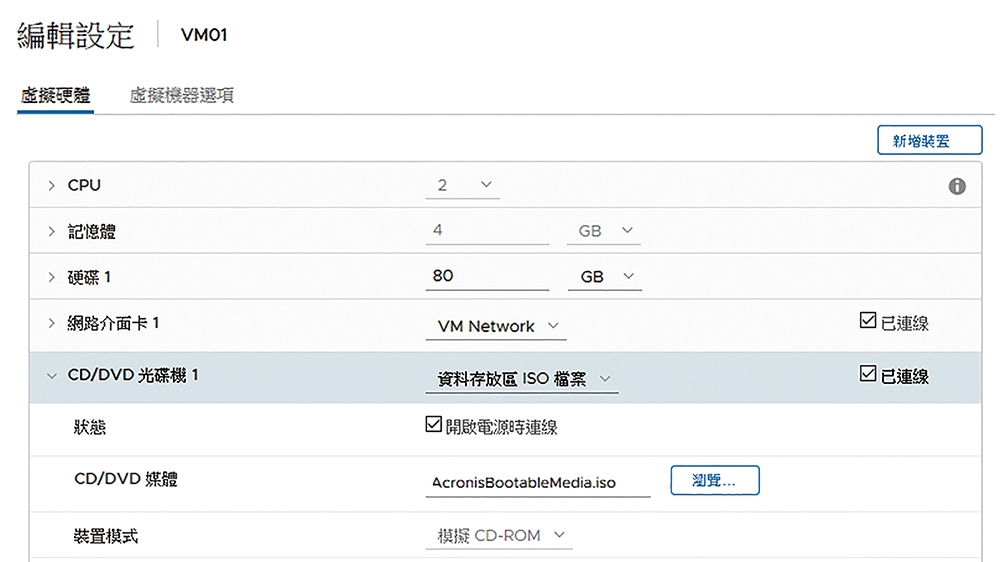Toggle 已連線 checkbox for network adapter
The image size is (1000, 562).
867,320
